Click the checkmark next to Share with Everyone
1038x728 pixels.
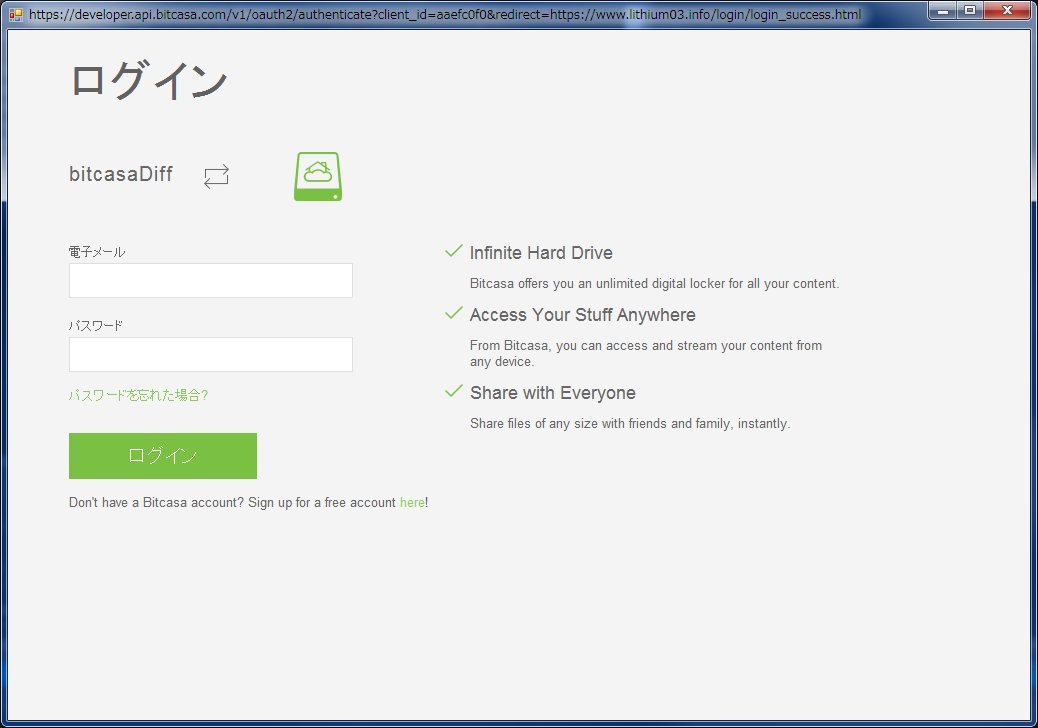tap(453, 391)
